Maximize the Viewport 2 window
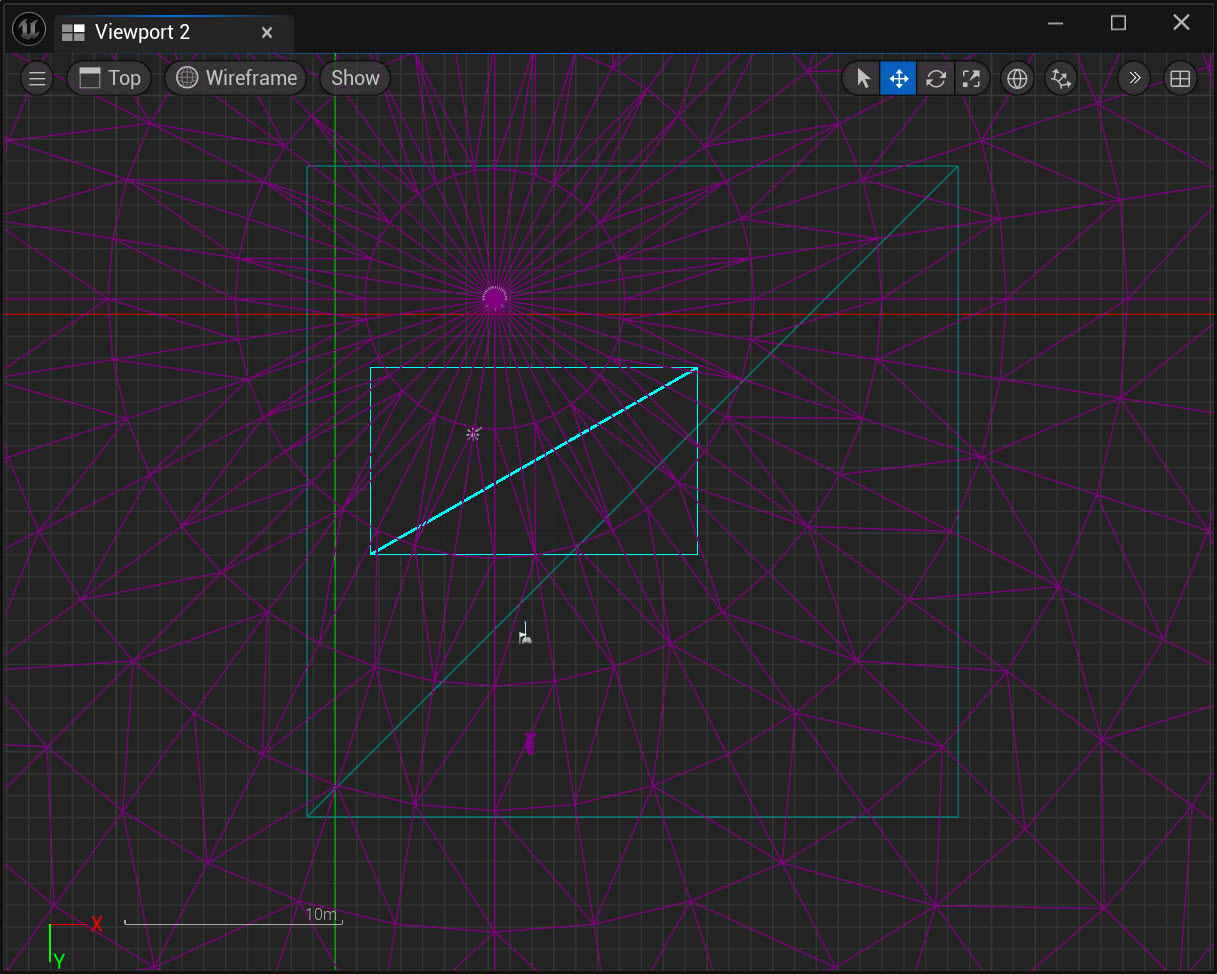The height and width of the screenshot is (974, 1217). 1119,23
